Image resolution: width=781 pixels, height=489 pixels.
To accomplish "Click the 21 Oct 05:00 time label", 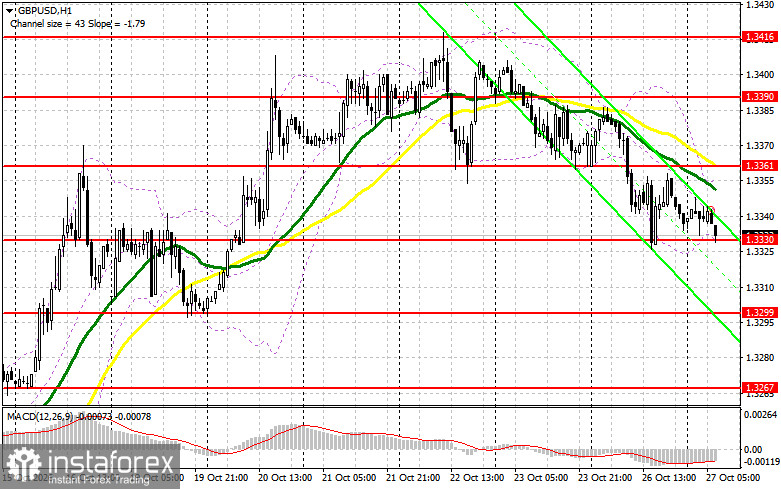I will 349,478.
